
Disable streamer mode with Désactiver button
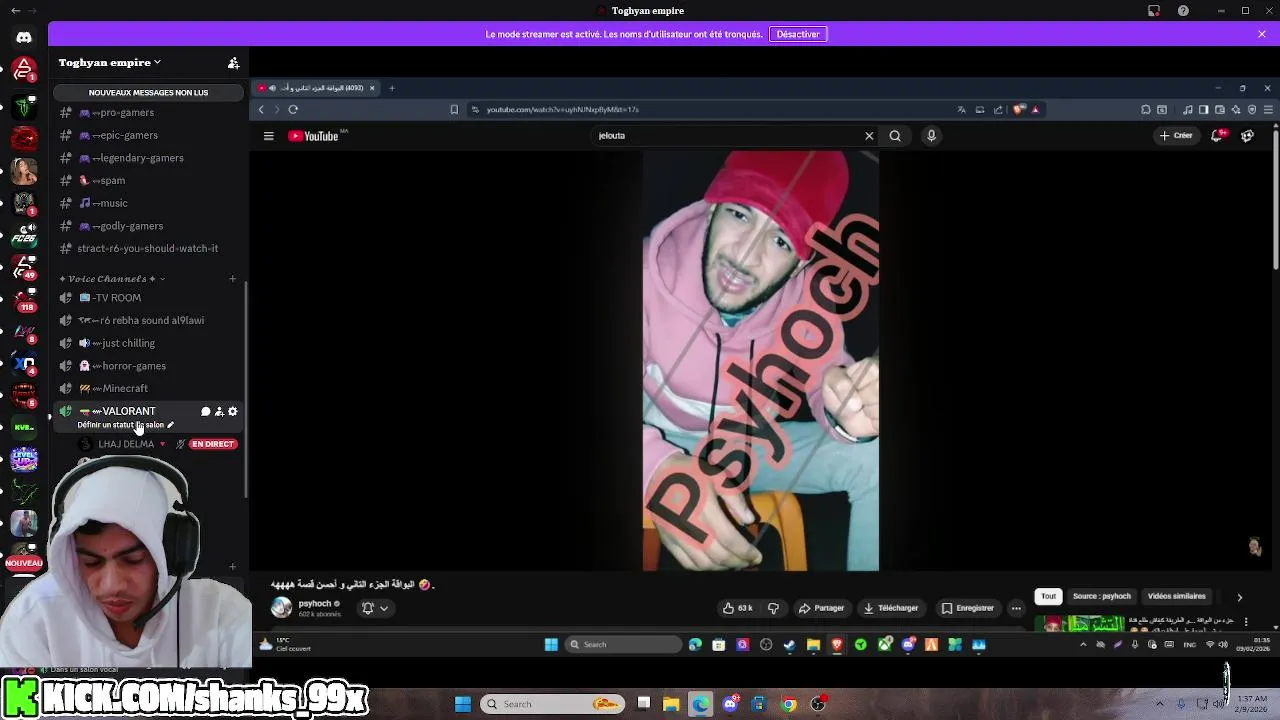click(x=798, y=34)
